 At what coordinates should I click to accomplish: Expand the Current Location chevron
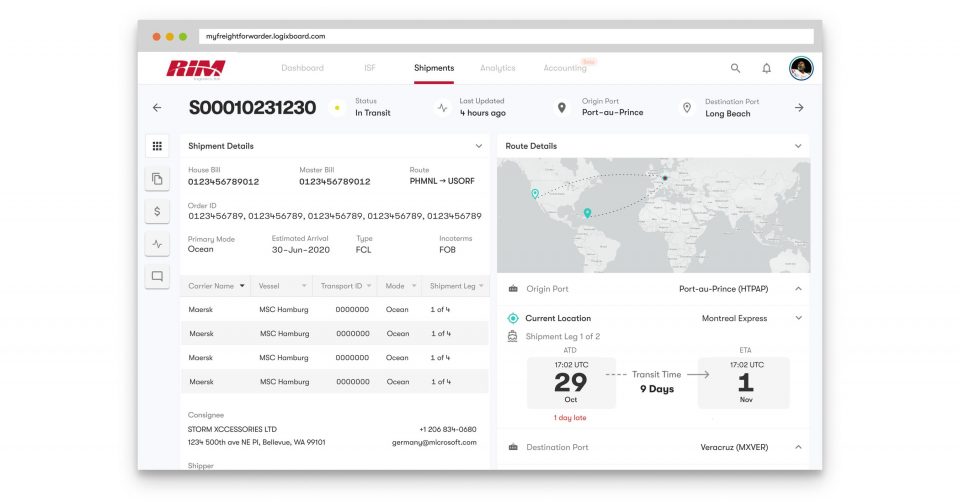click(x=798, y=318)
